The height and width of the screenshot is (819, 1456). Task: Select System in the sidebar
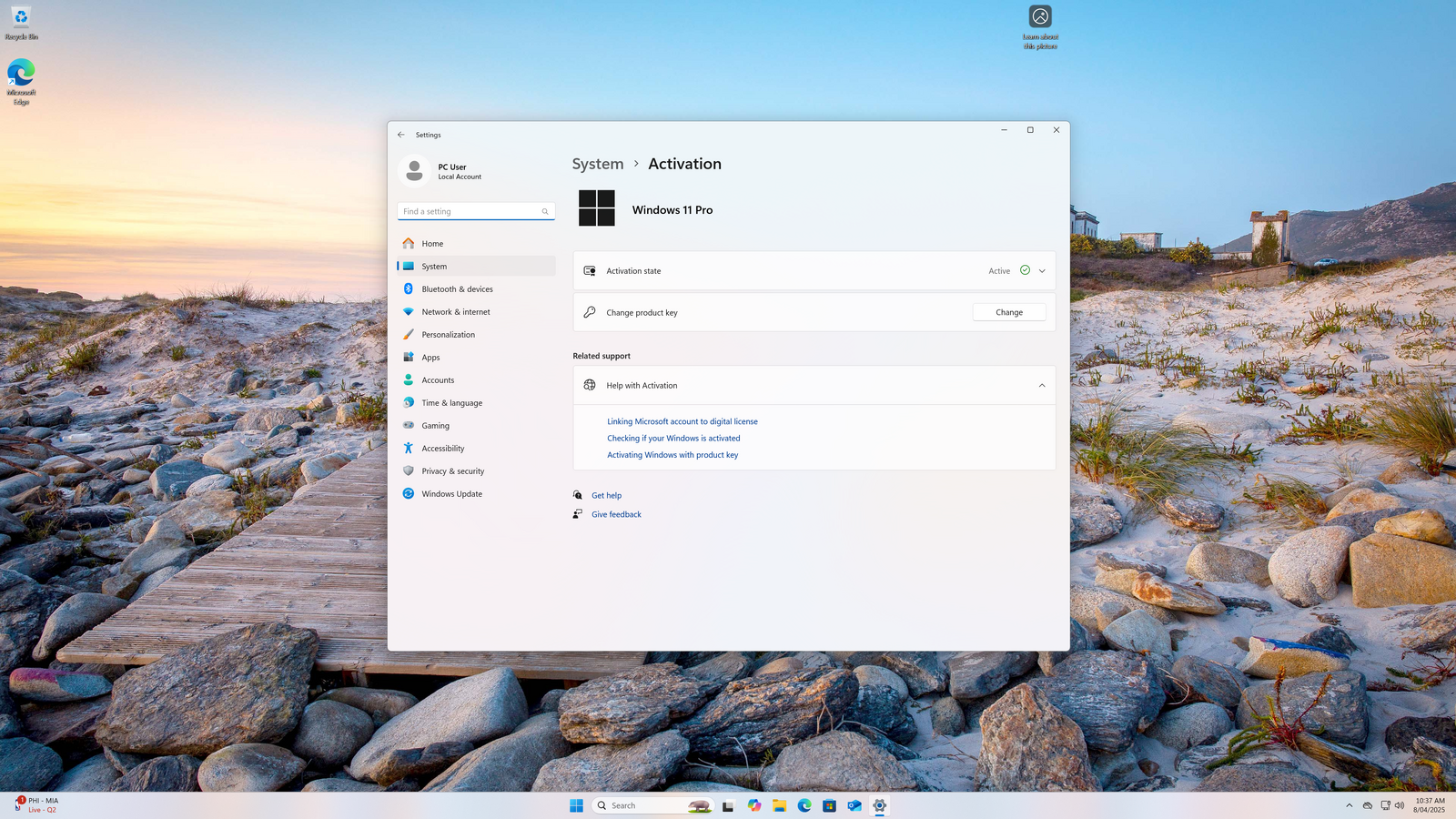(476, 266)
